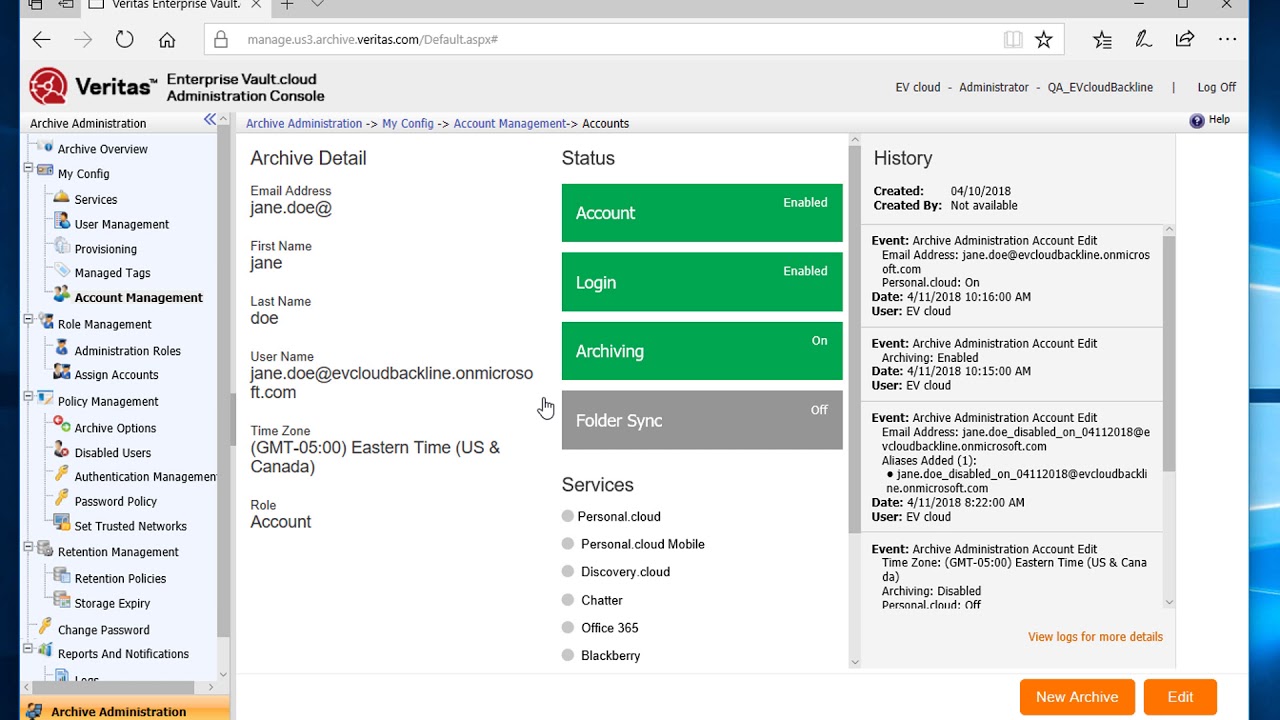Click the Password Policy key icon
This screenshot has height=720, width=1280.
(62, 500)
